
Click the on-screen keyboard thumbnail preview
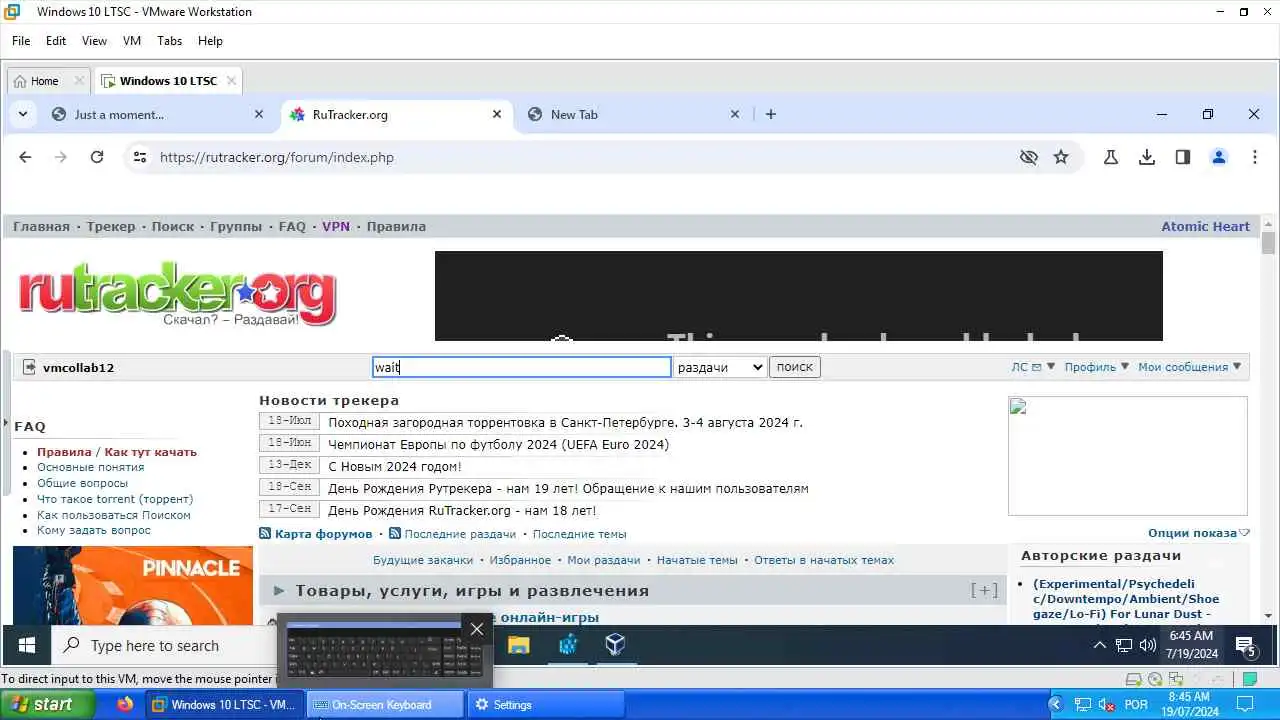pyautogui.click(x=385, y=651)
